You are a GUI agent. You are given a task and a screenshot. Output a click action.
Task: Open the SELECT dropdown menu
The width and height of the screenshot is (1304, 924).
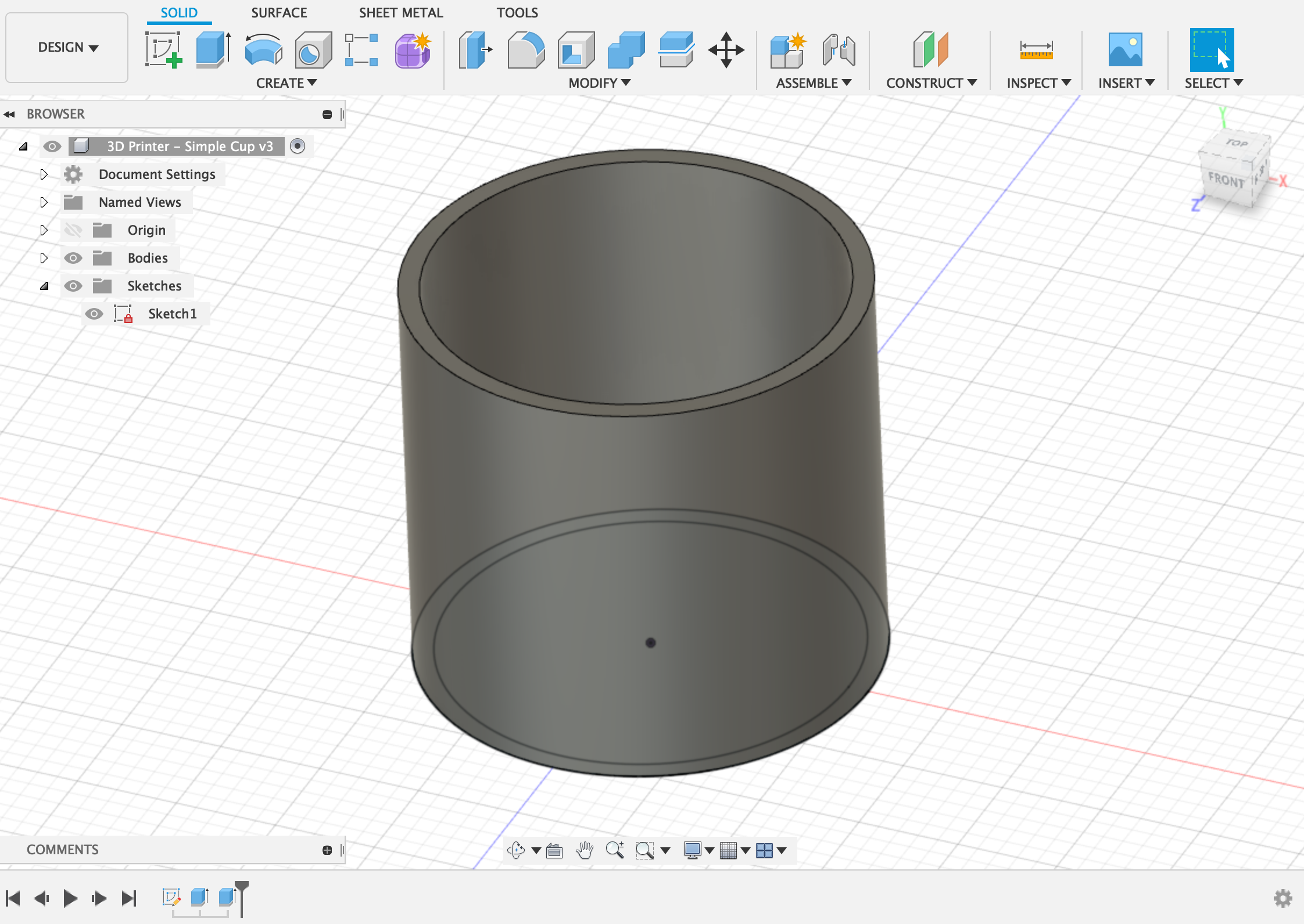pyautogui.click(x=1214, y=83)
